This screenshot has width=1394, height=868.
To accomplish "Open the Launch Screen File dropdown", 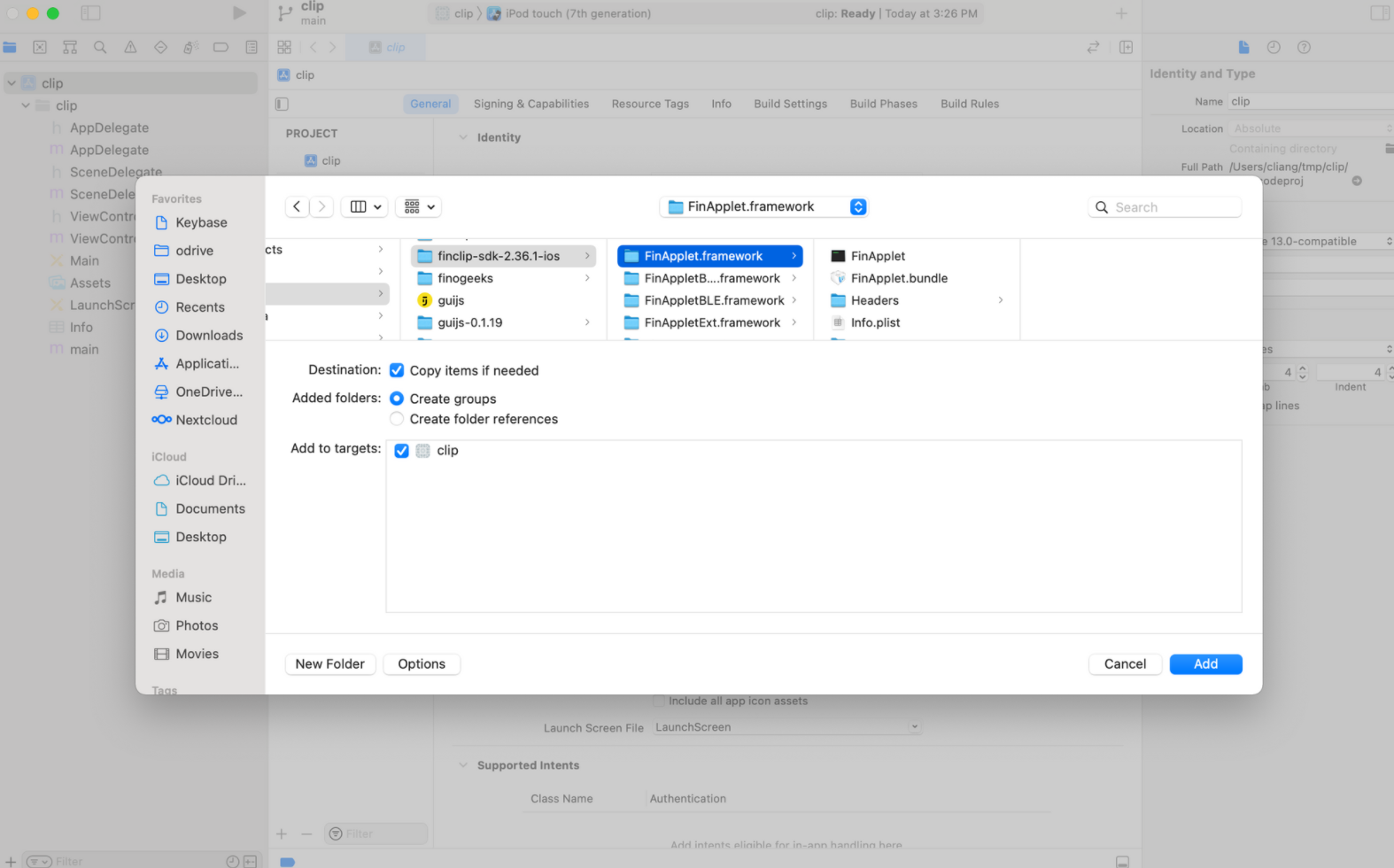I will coord(787,727).
